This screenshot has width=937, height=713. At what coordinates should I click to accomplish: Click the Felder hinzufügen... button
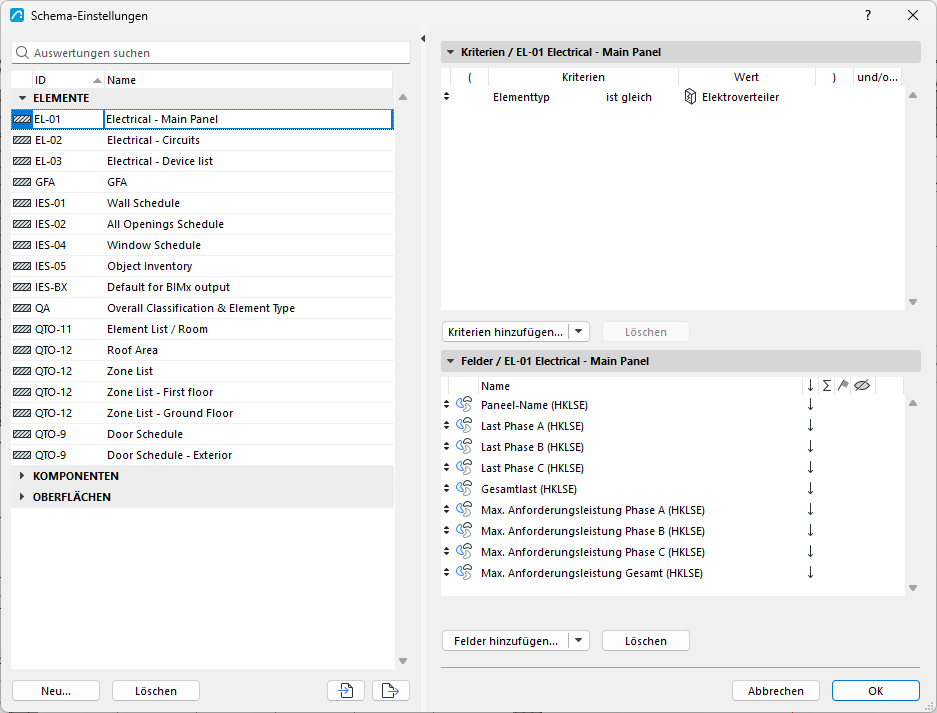click(x=506, y=641)
